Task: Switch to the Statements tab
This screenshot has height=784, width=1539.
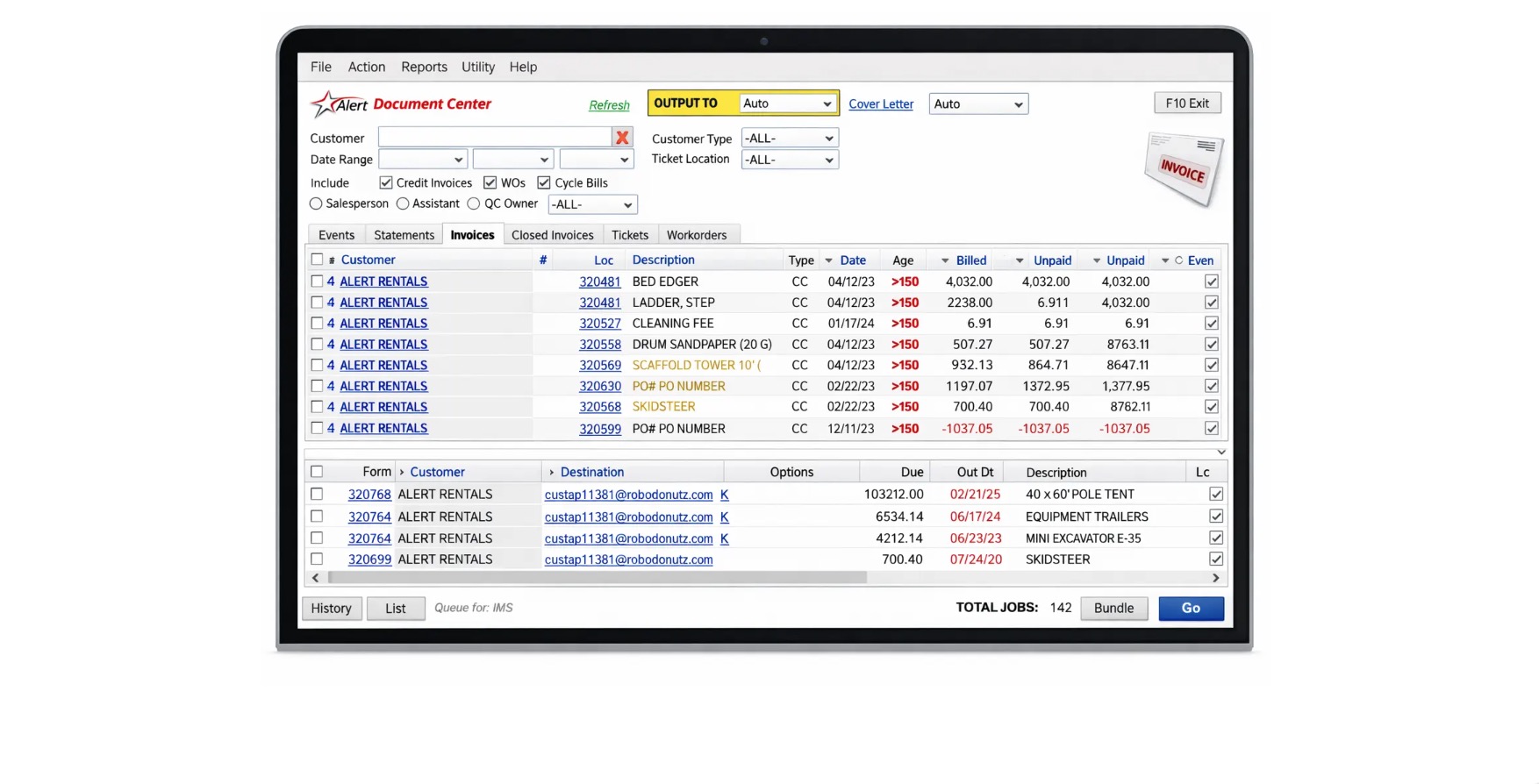Action: (404, 235)
